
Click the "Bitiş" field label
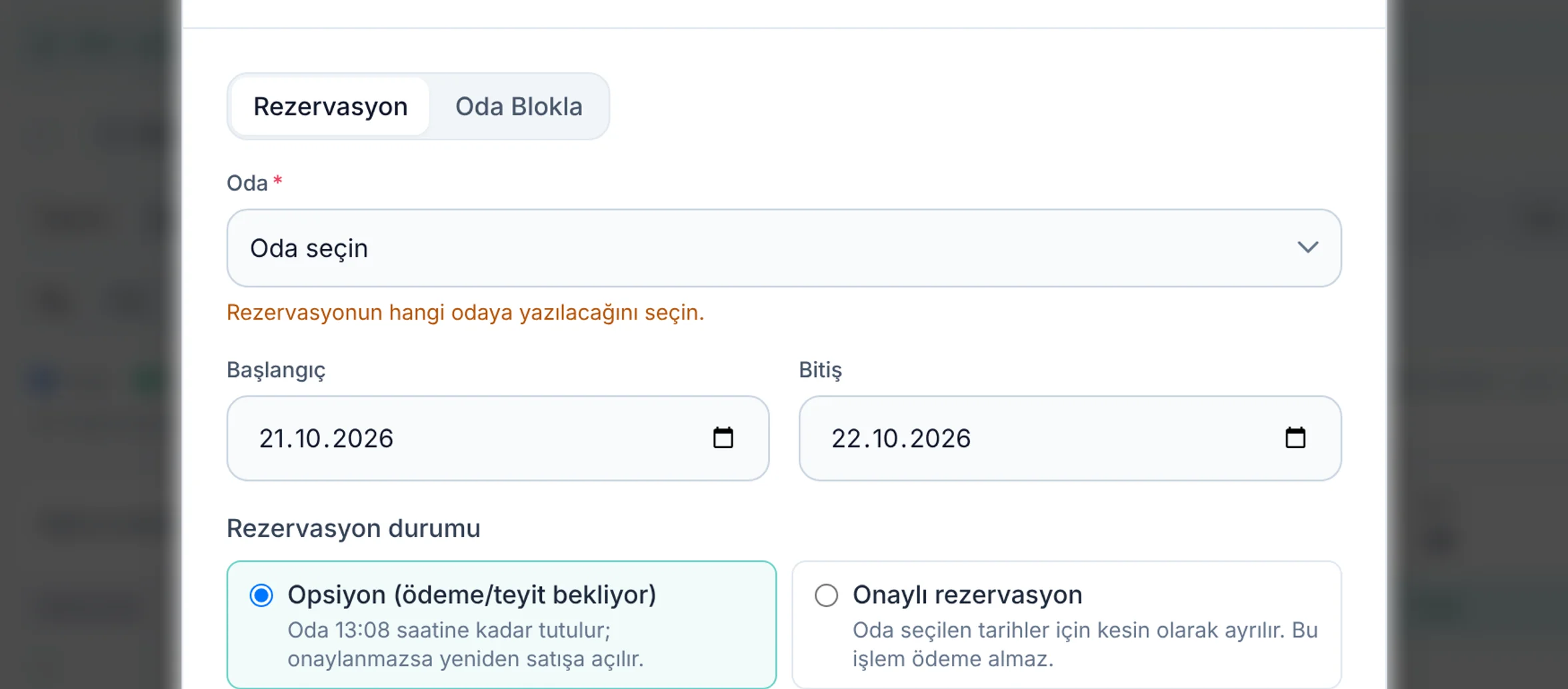pyautogui.click(x=821, y=370)
